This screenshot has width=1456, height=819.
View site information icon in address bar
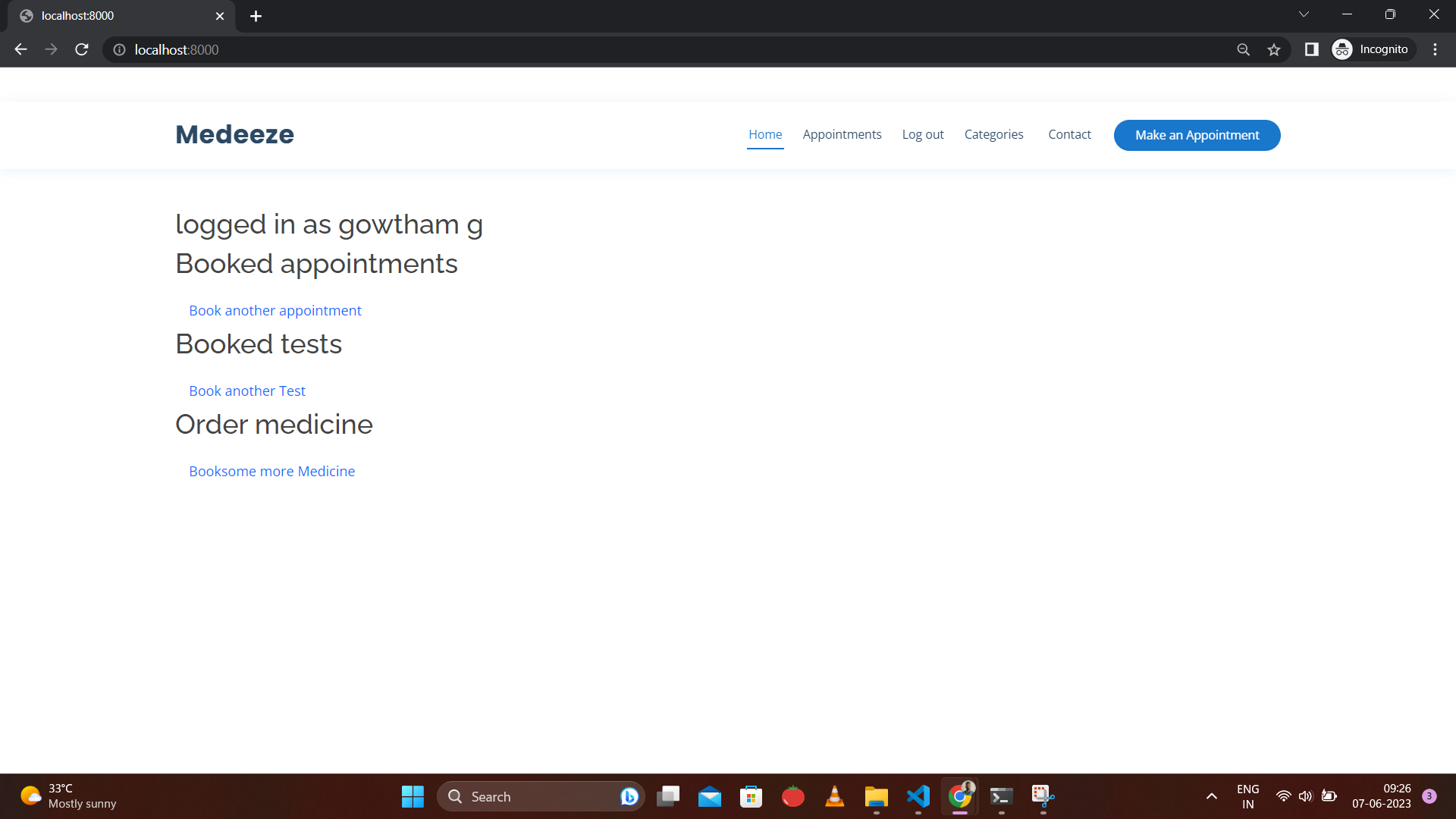119,49
